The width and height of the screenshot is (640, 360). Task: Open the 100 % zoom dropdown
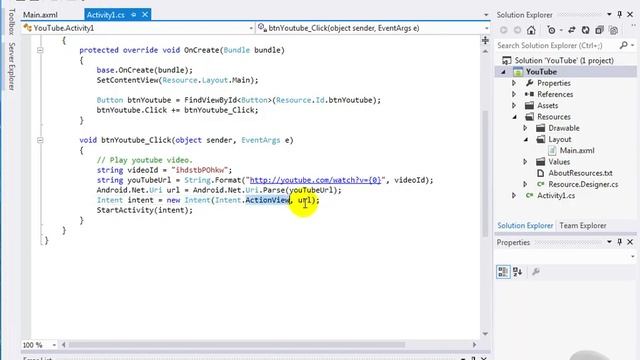54,345
